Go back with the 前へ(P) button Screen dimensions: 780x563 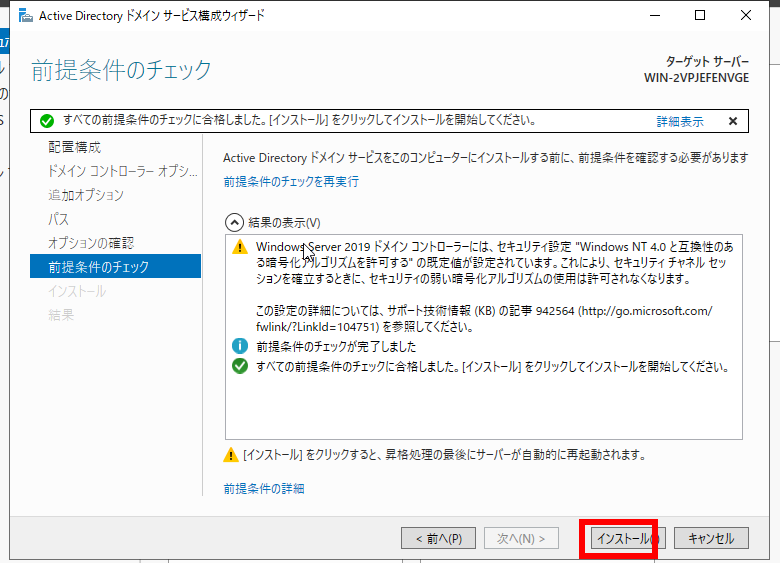[438, 538]
